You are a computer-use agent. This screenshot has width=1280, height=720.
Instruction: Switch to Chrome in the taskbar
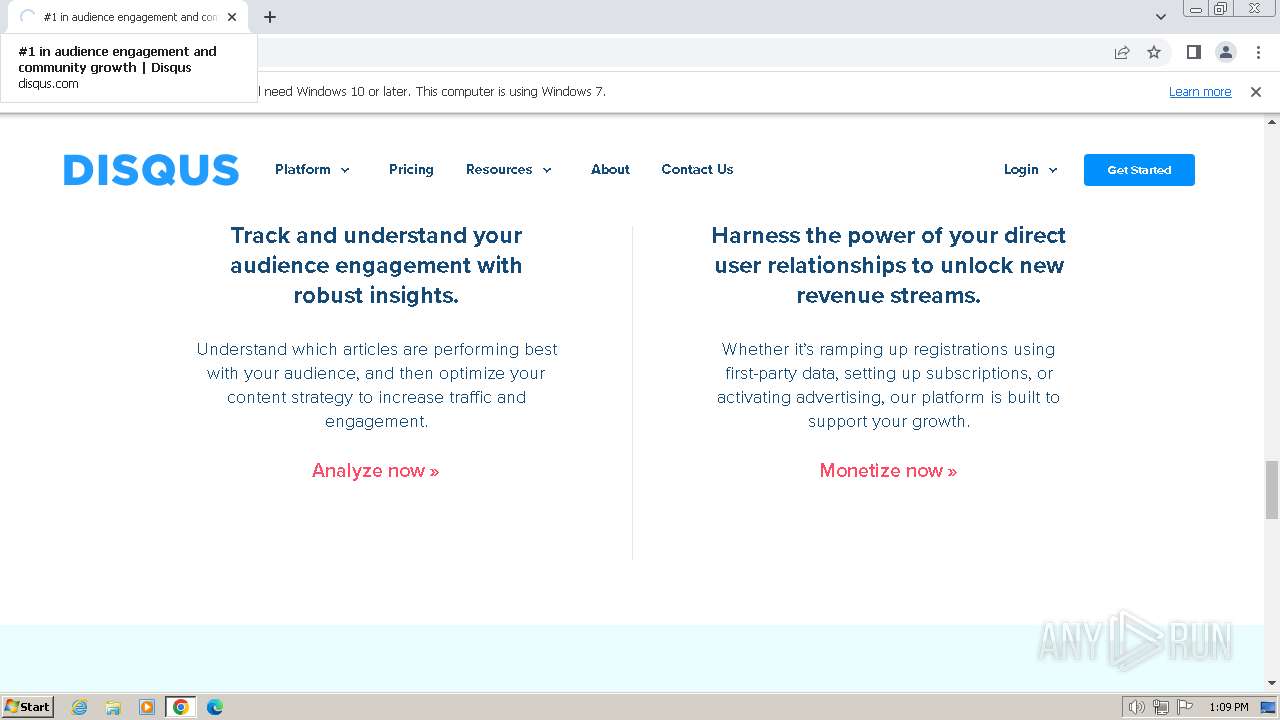[x=181, y=707]
